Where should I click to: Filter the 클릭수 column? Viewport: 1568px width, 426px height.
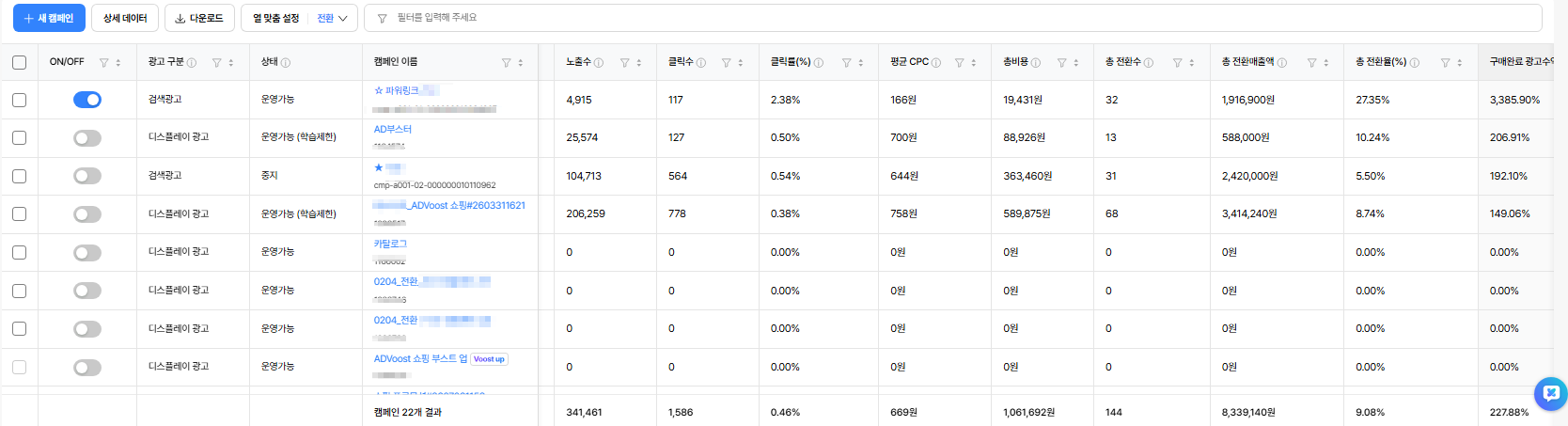click(x=726, y=63)
